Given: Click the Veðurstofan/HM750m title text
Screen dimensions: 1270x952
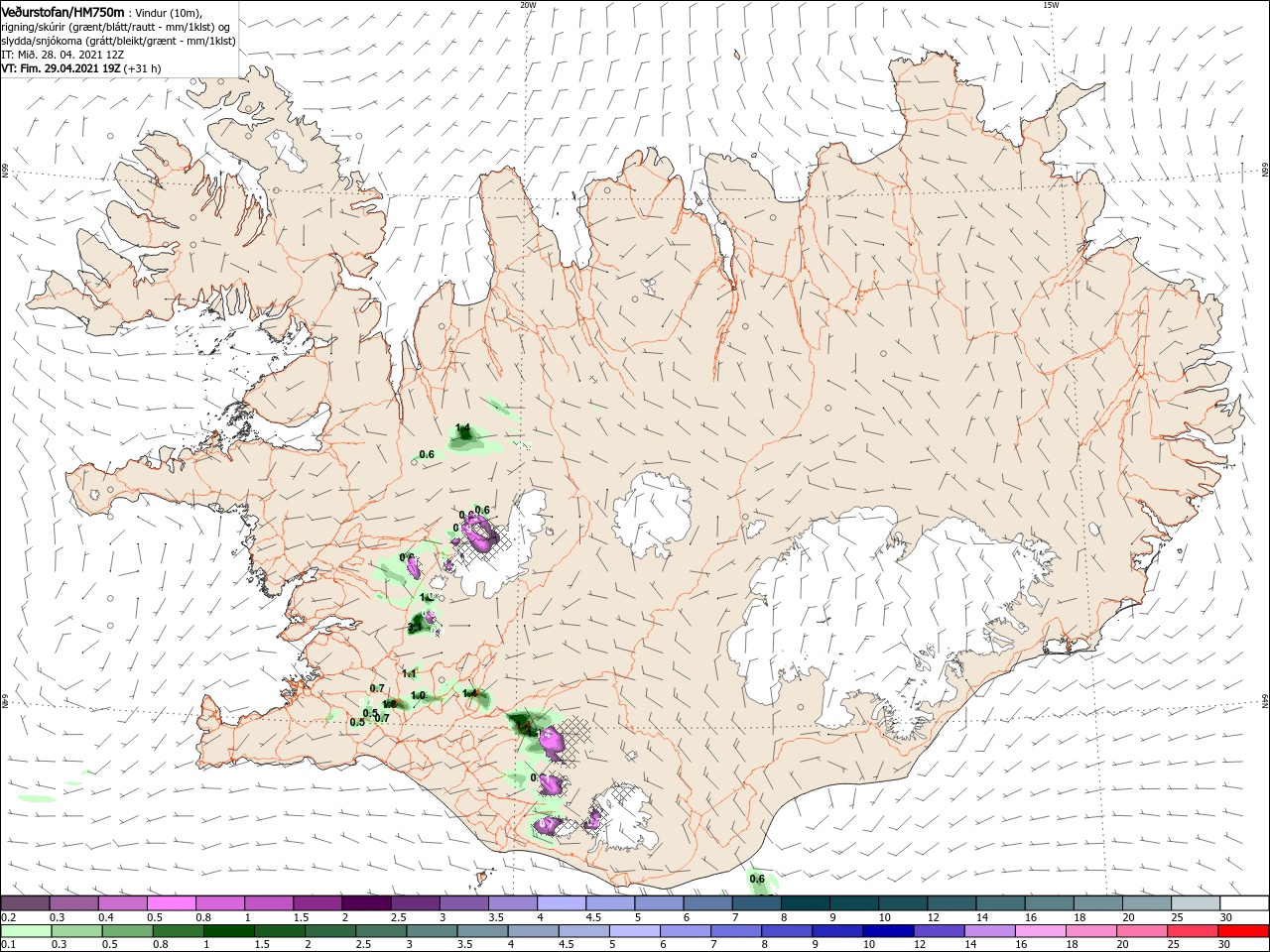Looking at the screenshot, I should tap(63, 12).
